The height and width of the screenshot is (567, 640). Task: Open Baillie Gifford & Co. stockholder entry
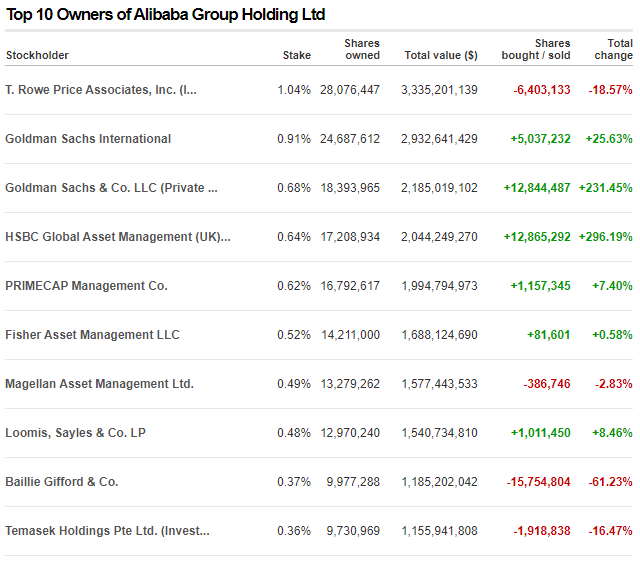(62, 482)
